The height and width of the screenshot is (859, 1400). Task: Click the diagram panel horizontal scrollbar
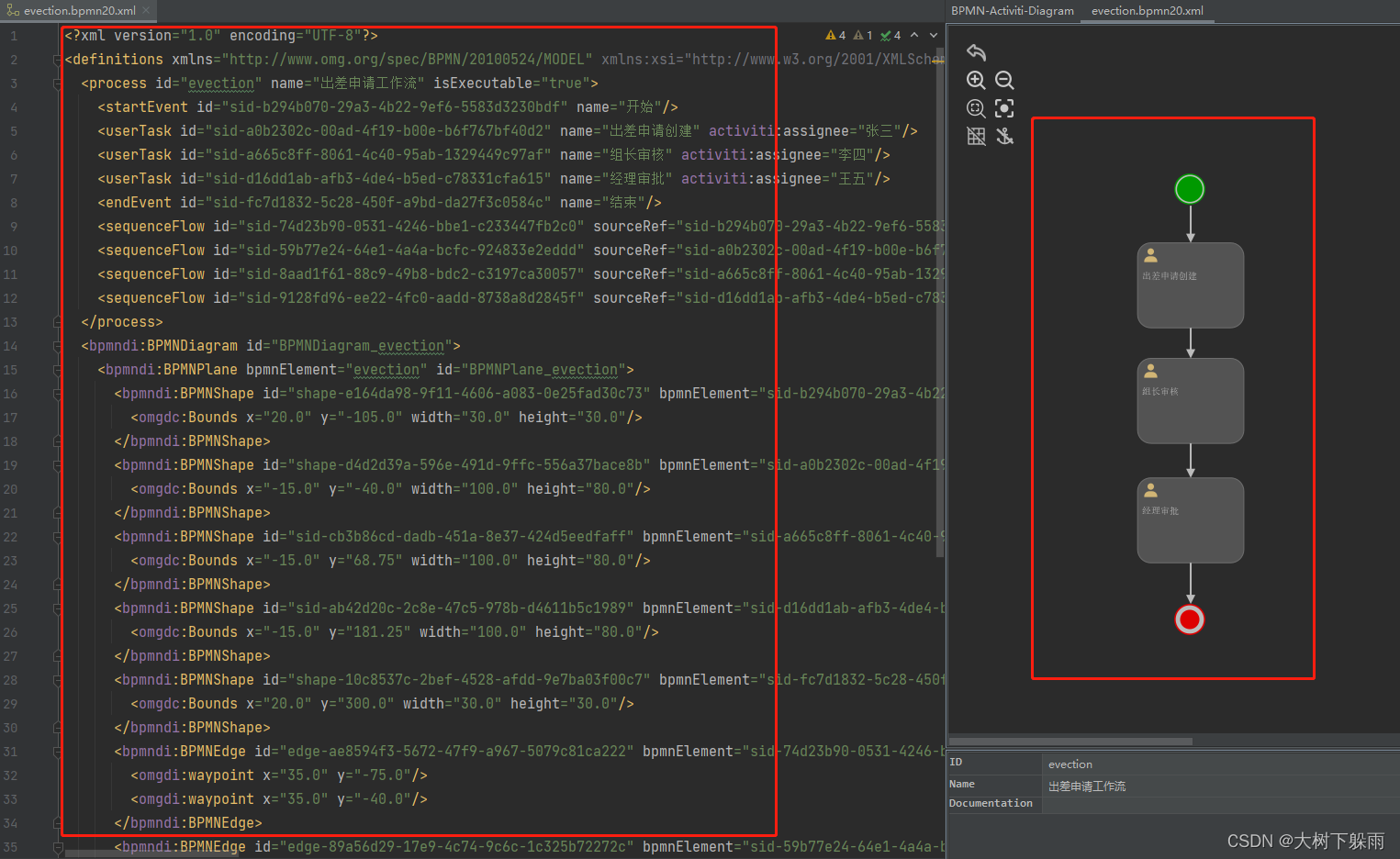[1070, 741]
